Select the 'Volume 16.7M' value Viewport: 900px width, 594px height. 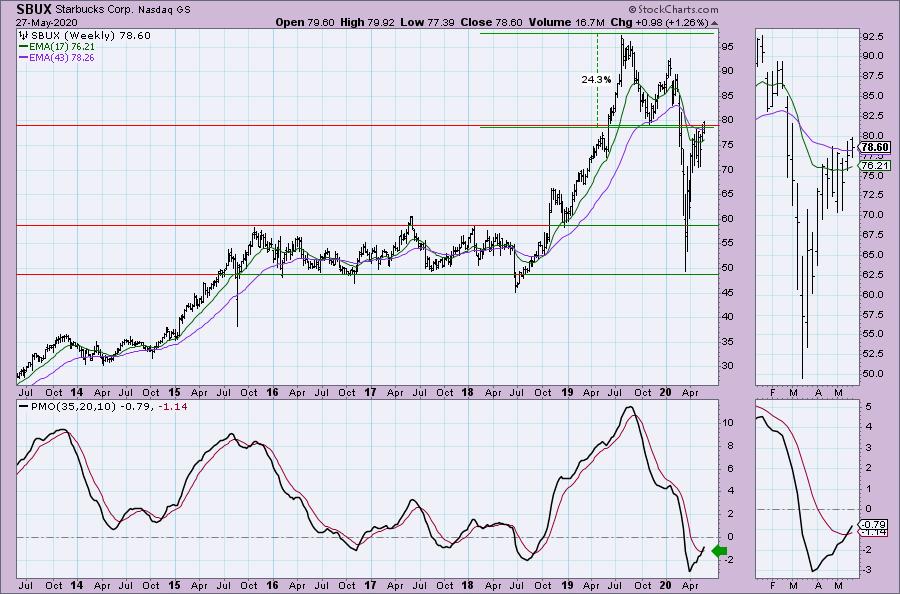coord(567,22)
